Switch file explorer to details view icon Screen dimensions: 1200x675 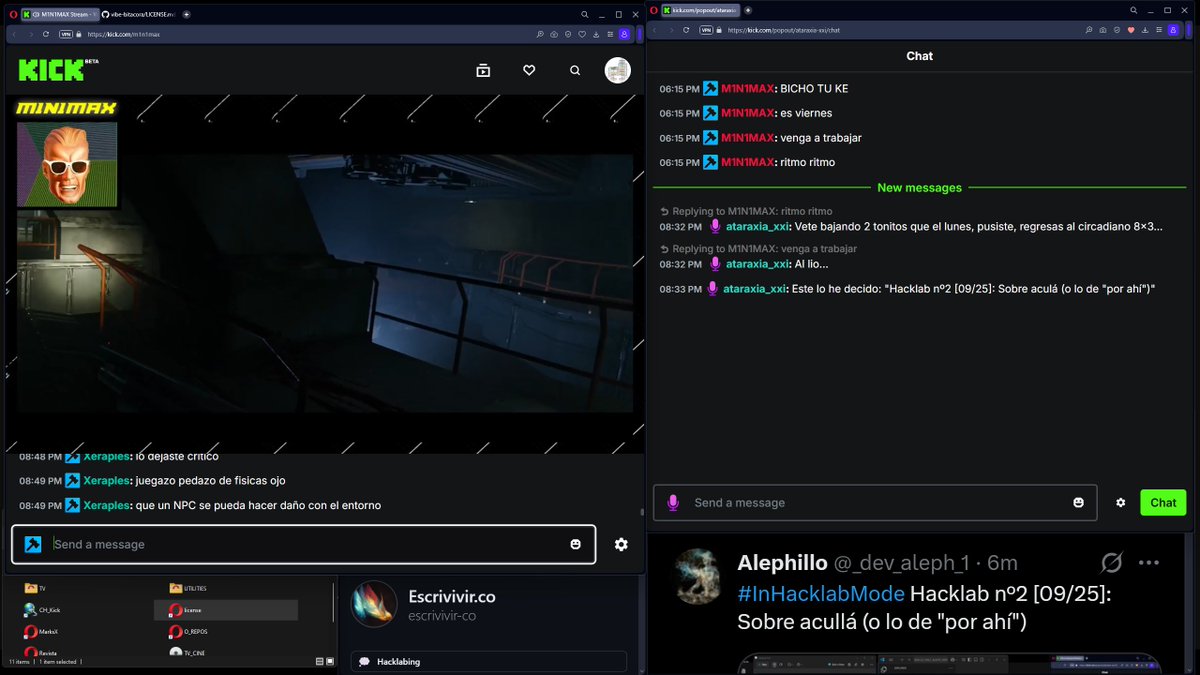319,661
